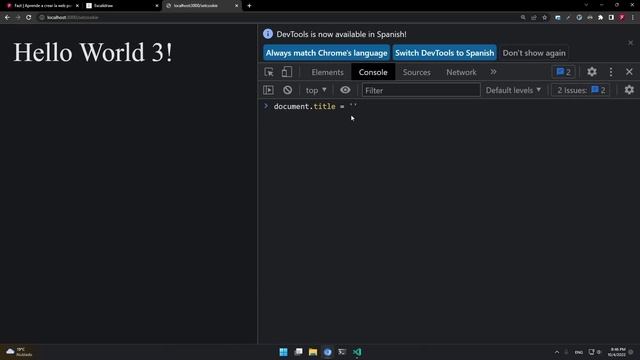This screenshot has width=640, height=360.
Task: Open the Windows Start menu
Action: pyautogui.click(x=283, y=352)
